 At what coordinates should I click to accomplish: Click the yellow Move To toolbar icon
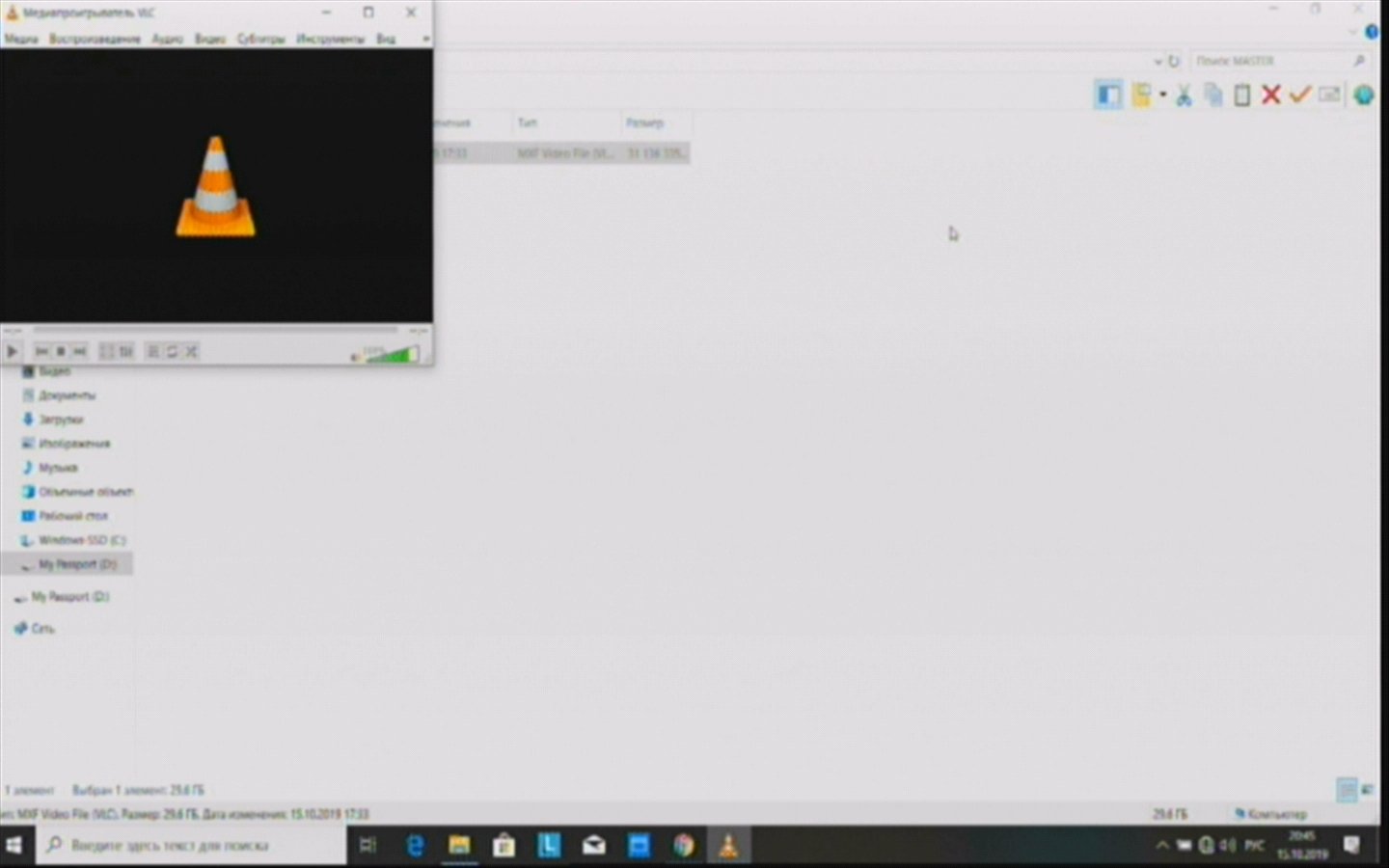pos(1142,95)
